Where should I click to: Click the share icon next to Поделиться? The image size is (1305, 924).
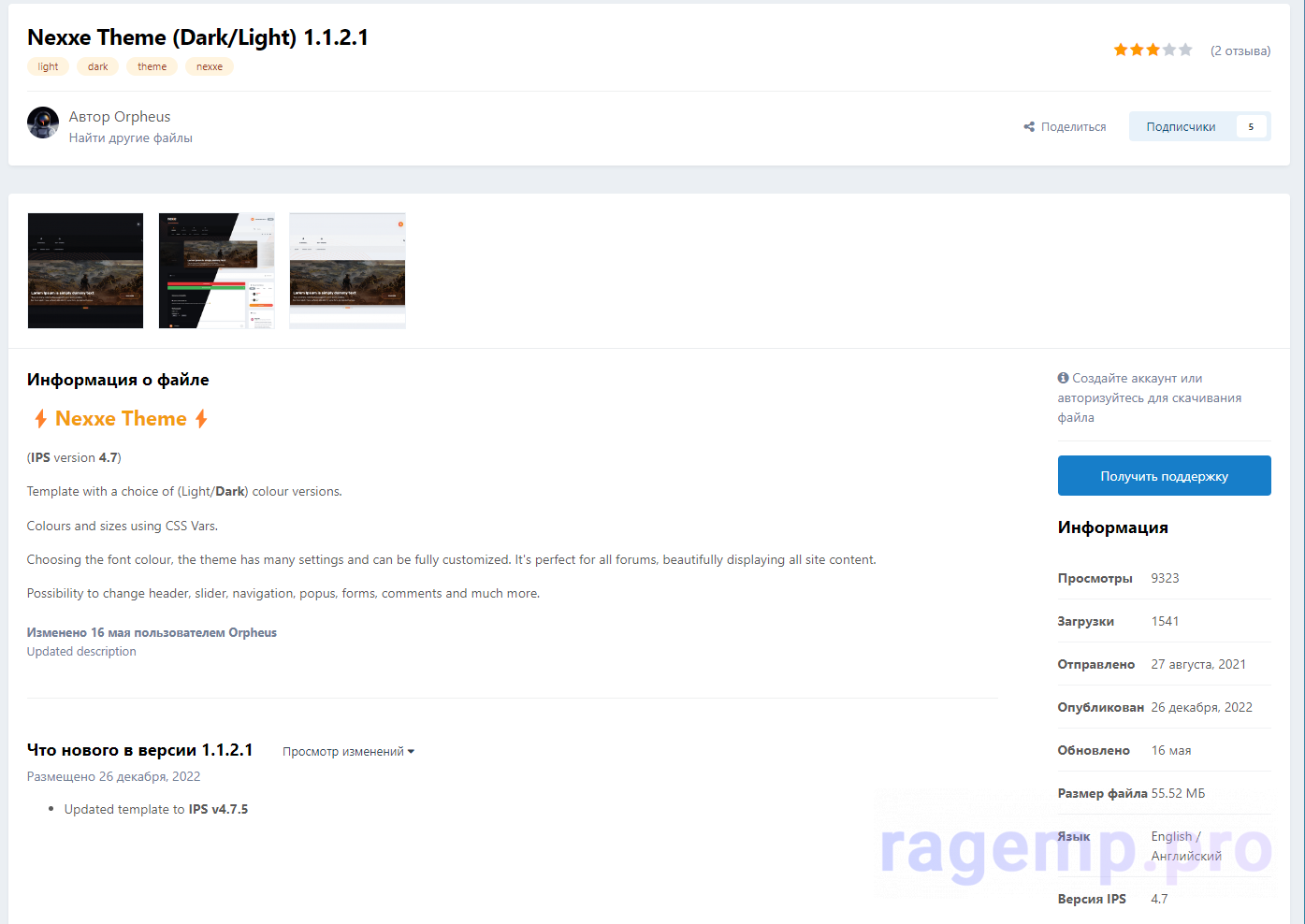coord(1029,127)
